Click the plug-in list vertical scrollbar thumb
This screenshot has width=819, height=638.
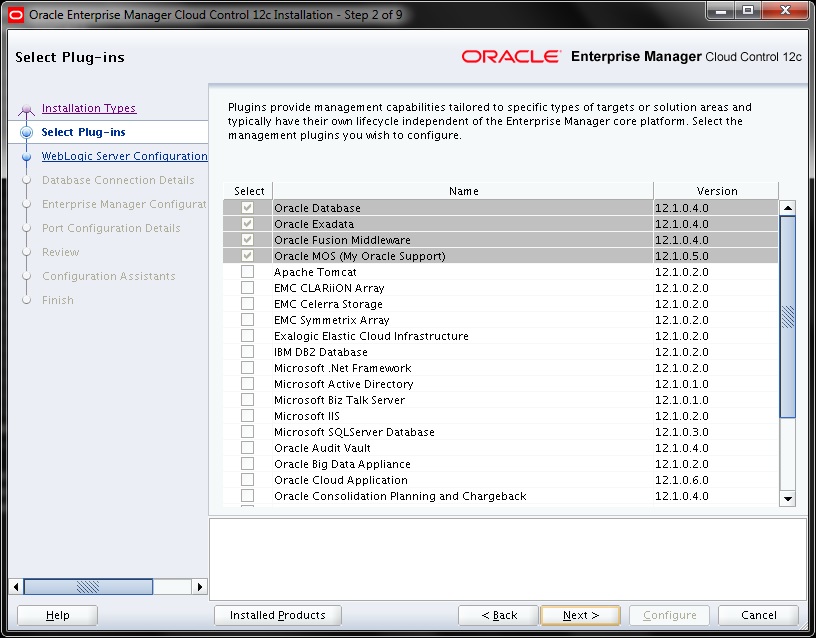(x=788, y=317)
